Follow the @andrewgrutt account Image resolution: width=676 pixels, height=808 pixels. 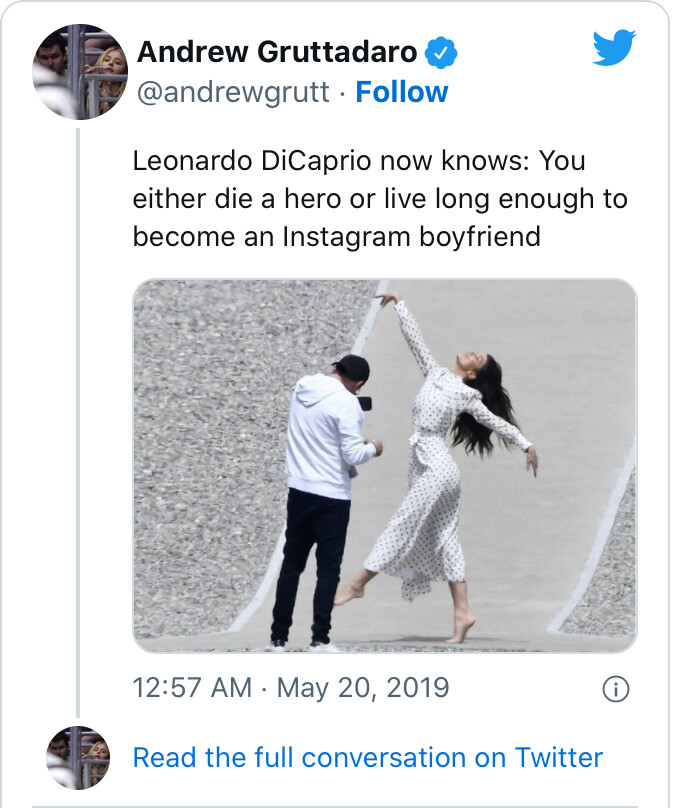click(x=402, y=92)
